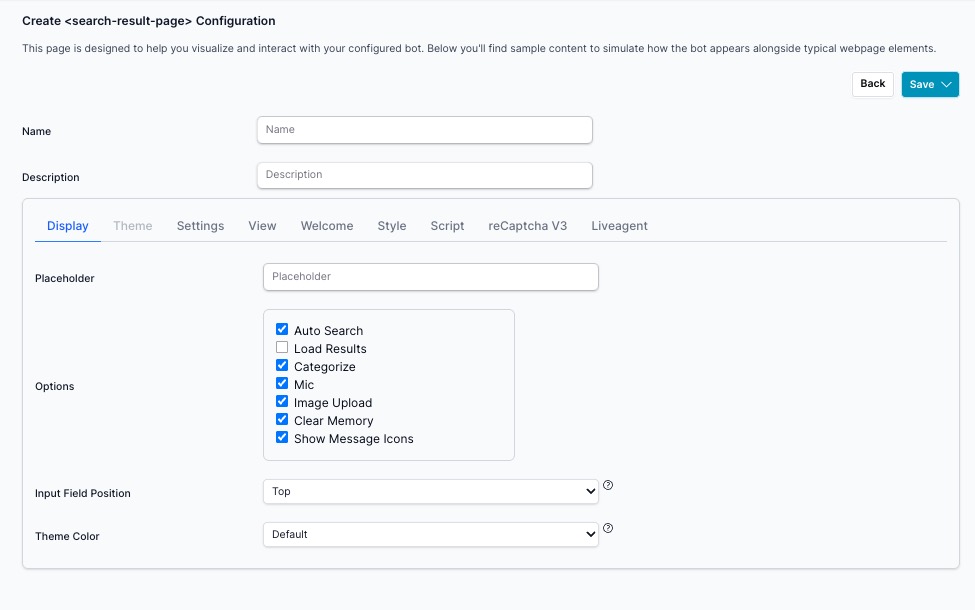This screenshot has height=610, width=975.
Task: Open the Settings tab
Action: tap(200, 226)
